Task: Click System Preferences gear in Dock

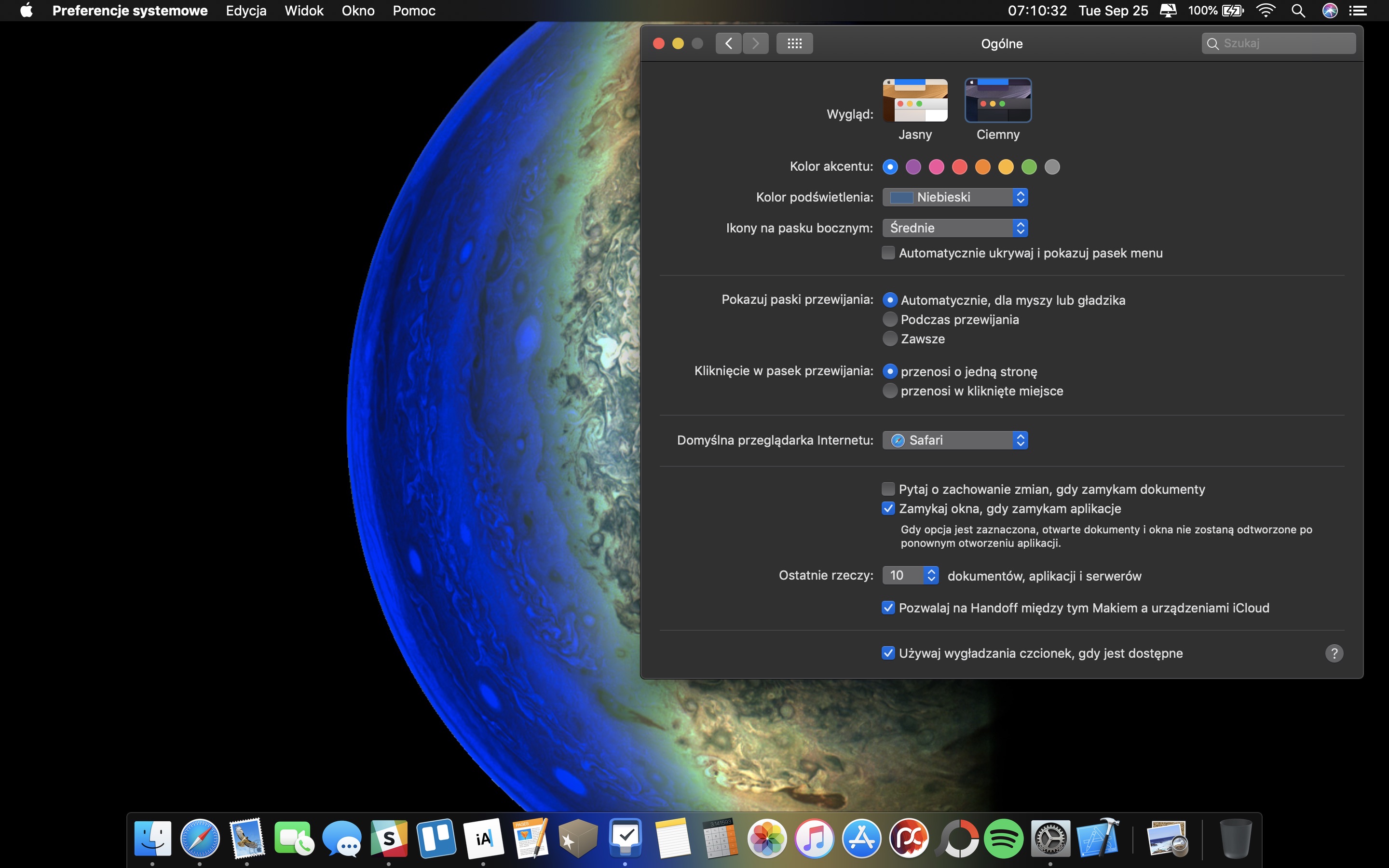Action: [x=1050, y=839]
